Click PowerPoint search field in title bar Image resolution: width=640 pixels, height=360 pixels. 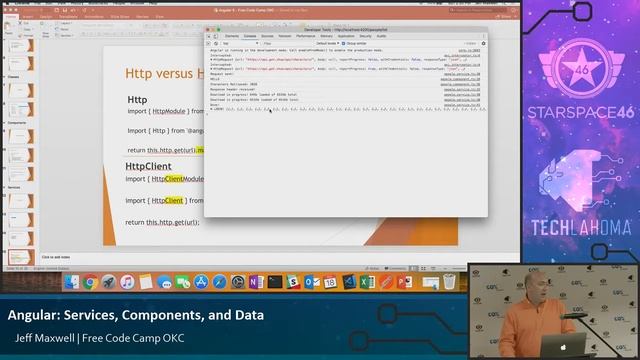pos(478,10)
